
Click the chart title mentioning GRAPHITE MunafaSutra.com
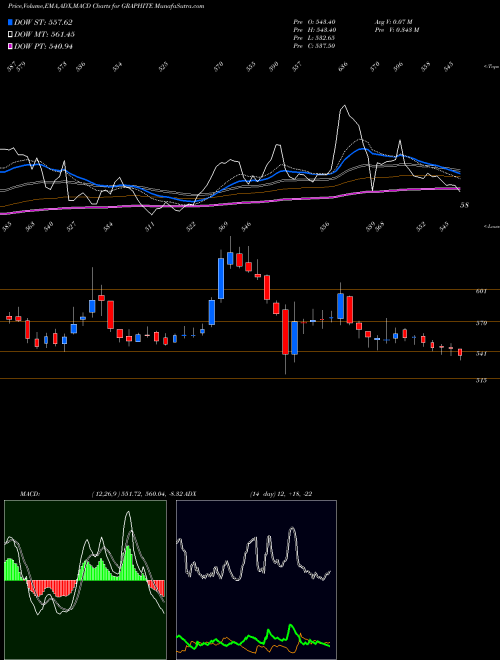[x=106, y=6]
